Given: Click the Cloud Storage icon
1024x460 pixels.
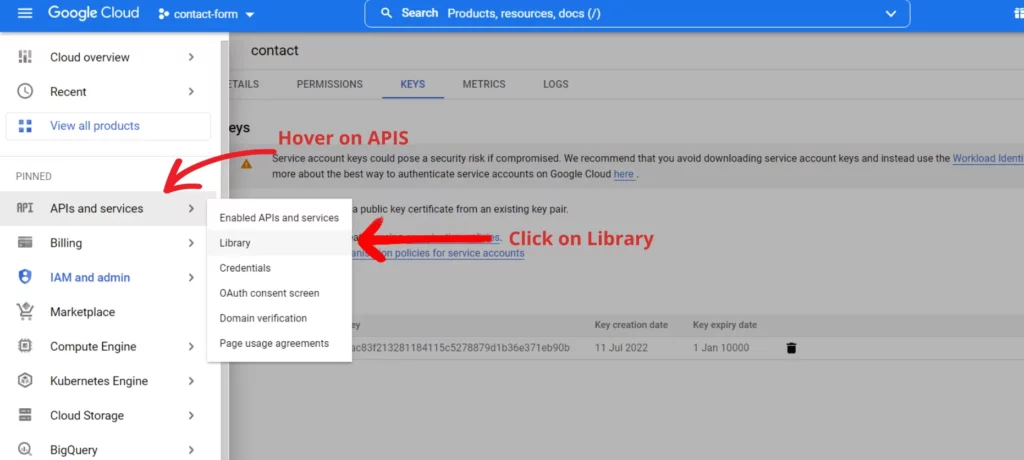Looking at the screenshot, I should click(x=25, y=415).
